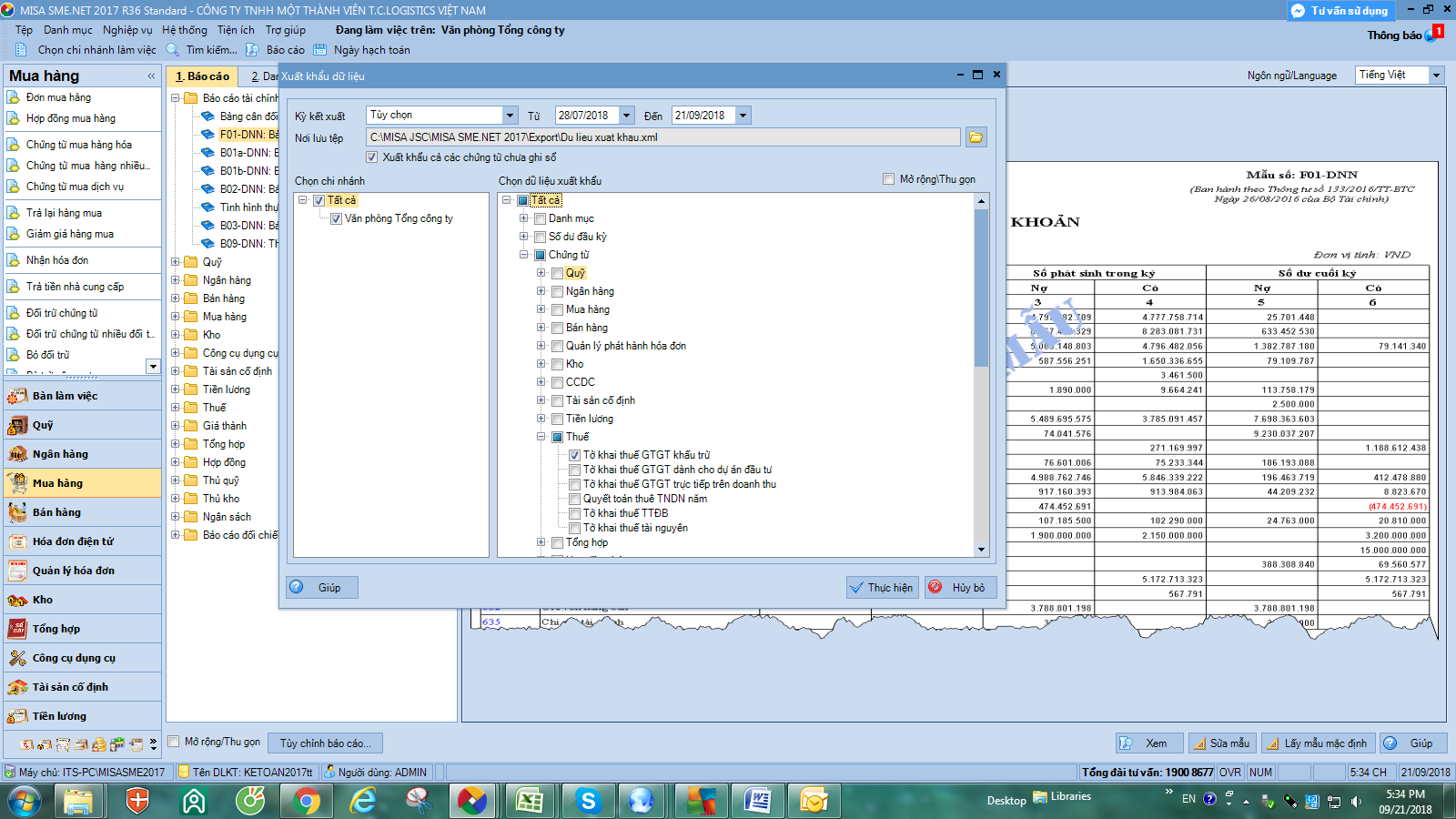This screenshot has height=819, width=1456.
Task: Click Nơi lưu tệp path field
Action: point(663,137)
